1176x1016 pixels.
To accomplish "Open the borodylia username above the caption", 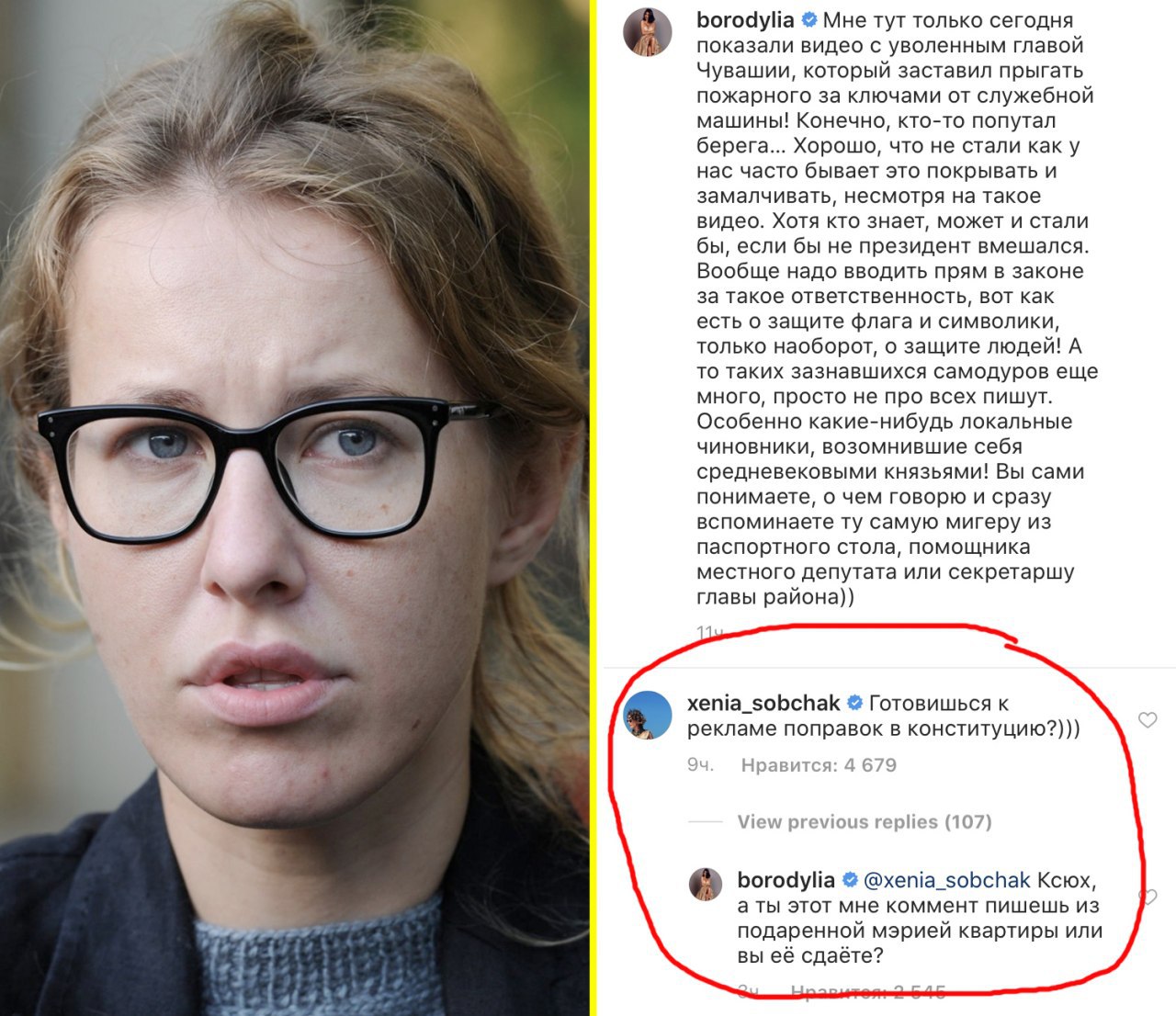I will 746,20.
